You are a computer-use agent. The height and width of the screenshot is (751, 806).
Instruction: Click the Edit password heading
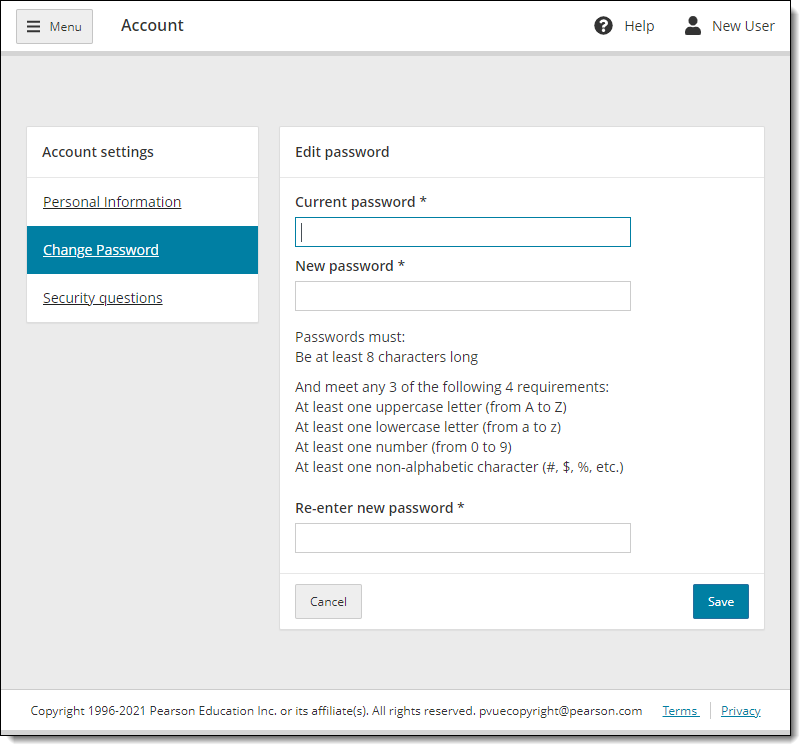tap(342, 152)
